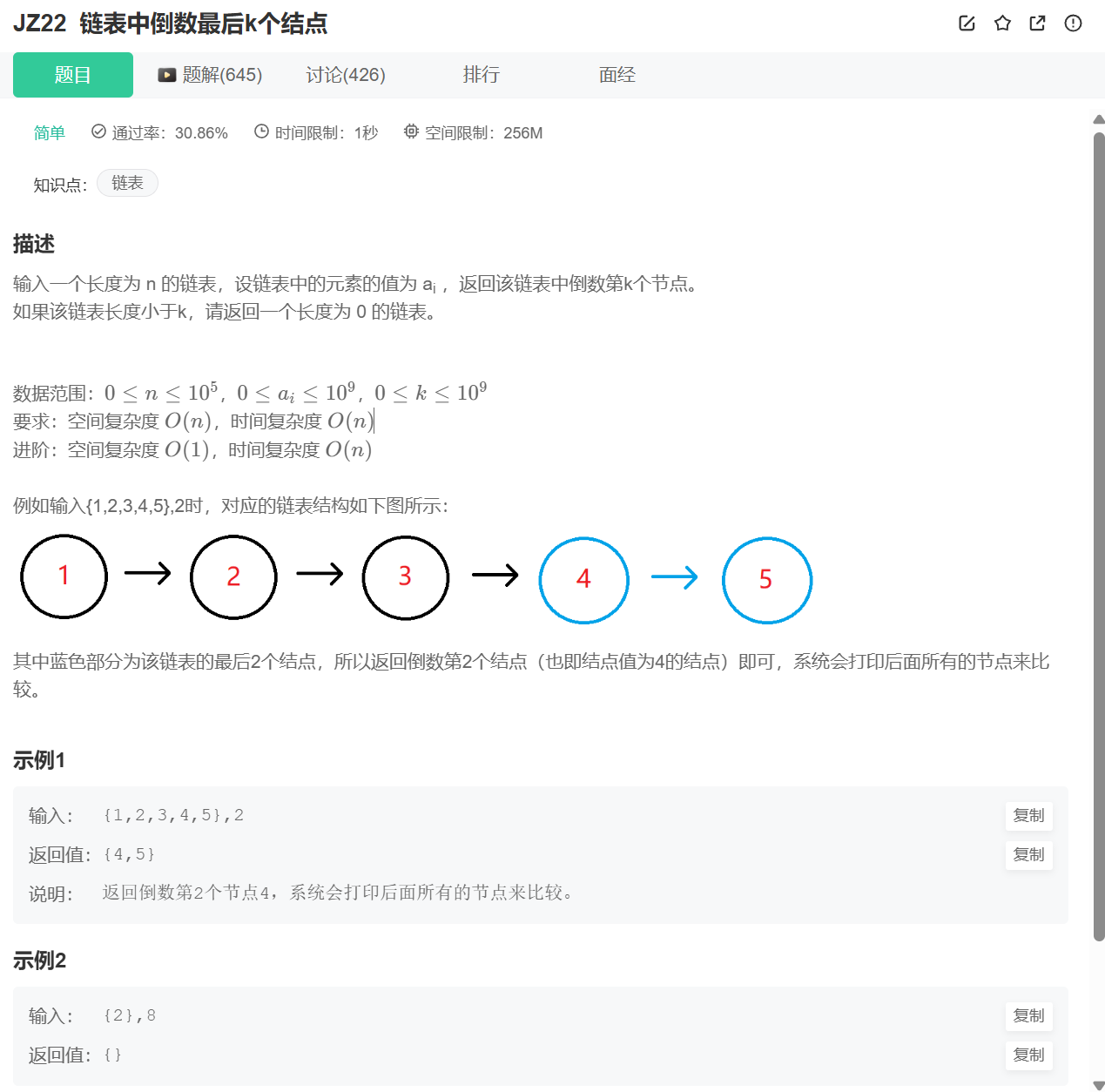Click the memory limit chip icon
Screen dimensions: 1105x1092
point(411,131)
